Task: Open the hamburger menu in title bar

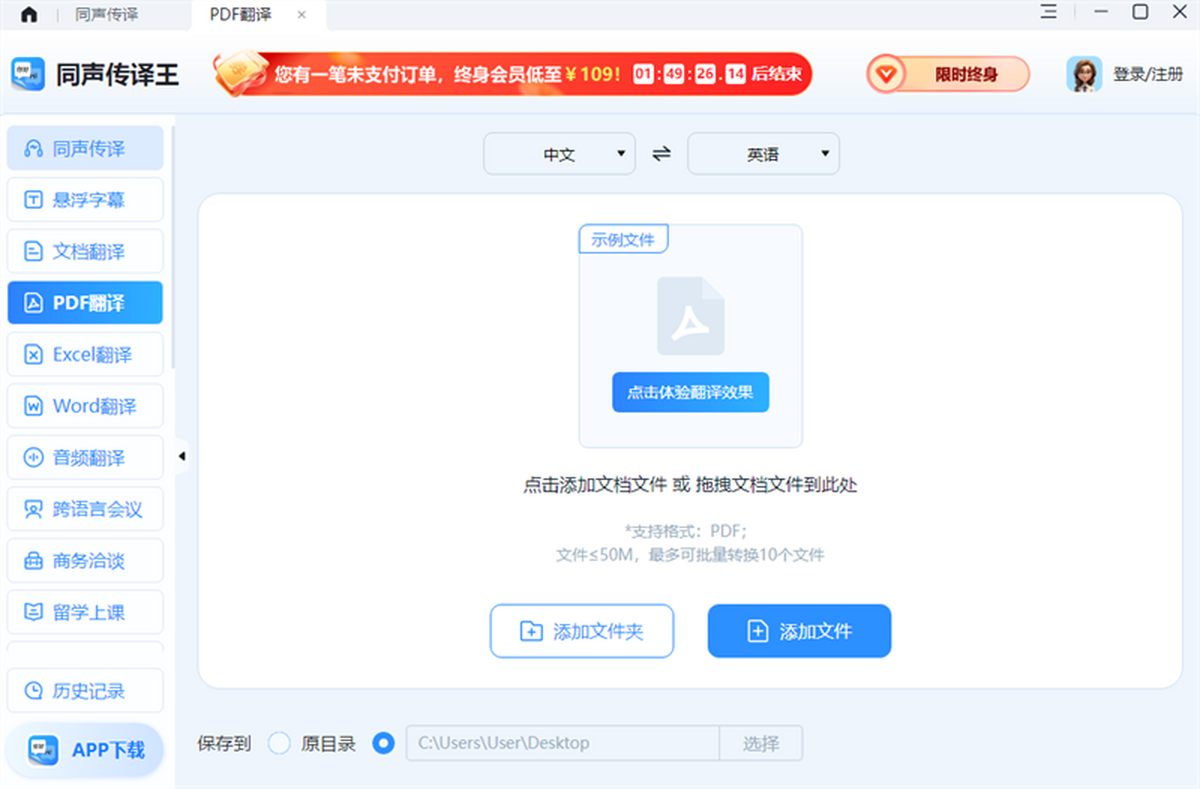Action: pyautogui.click(x=1048, y=13)
